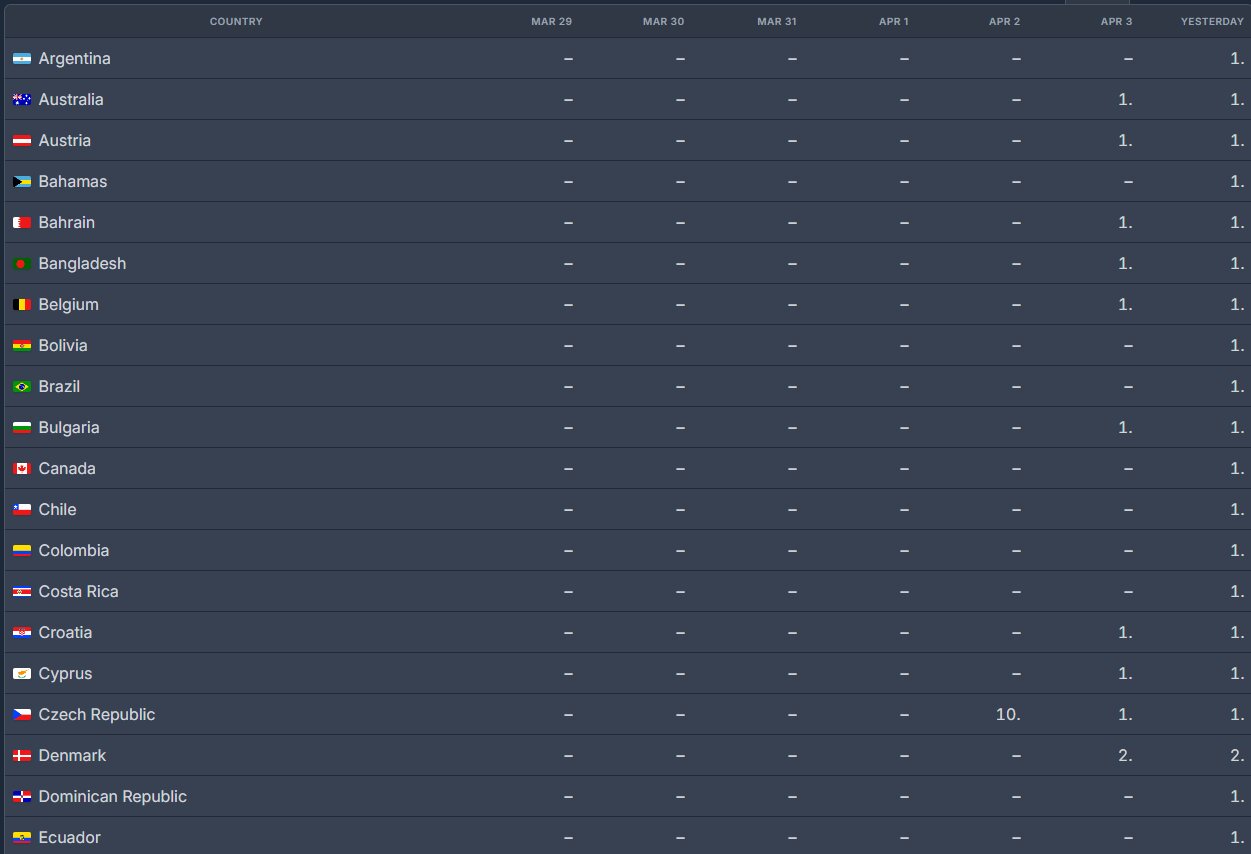Screen dimensions: 1251x854
Task: Select the Mar 29 column header
Action: point(551,22)
